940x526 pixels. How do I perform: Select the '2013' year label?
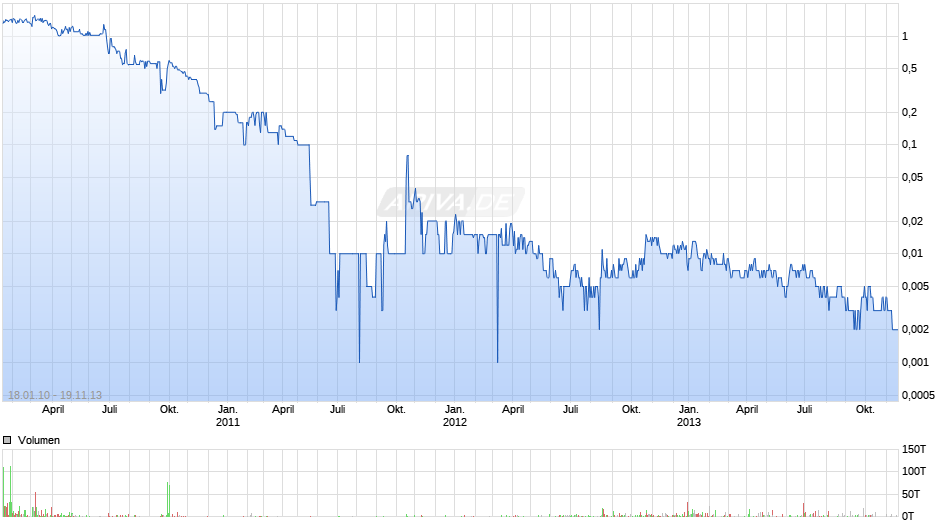coord(689,422)
